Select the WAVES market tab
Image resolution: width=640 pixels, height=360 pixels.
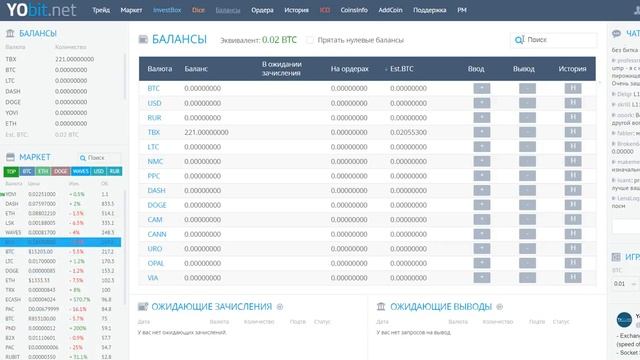[x=80, y=171]
